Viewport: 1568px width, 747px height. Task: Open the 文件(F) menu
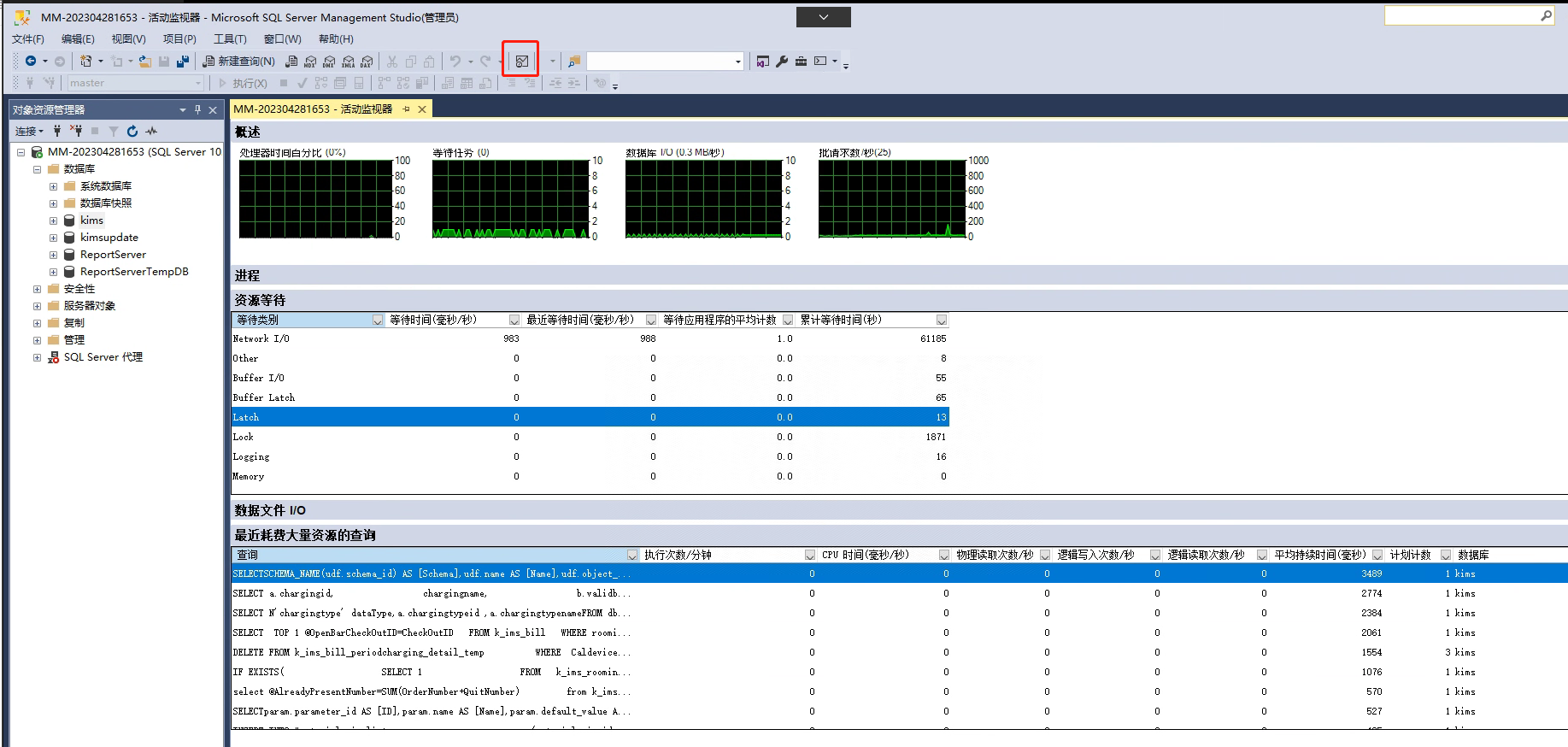28,38
